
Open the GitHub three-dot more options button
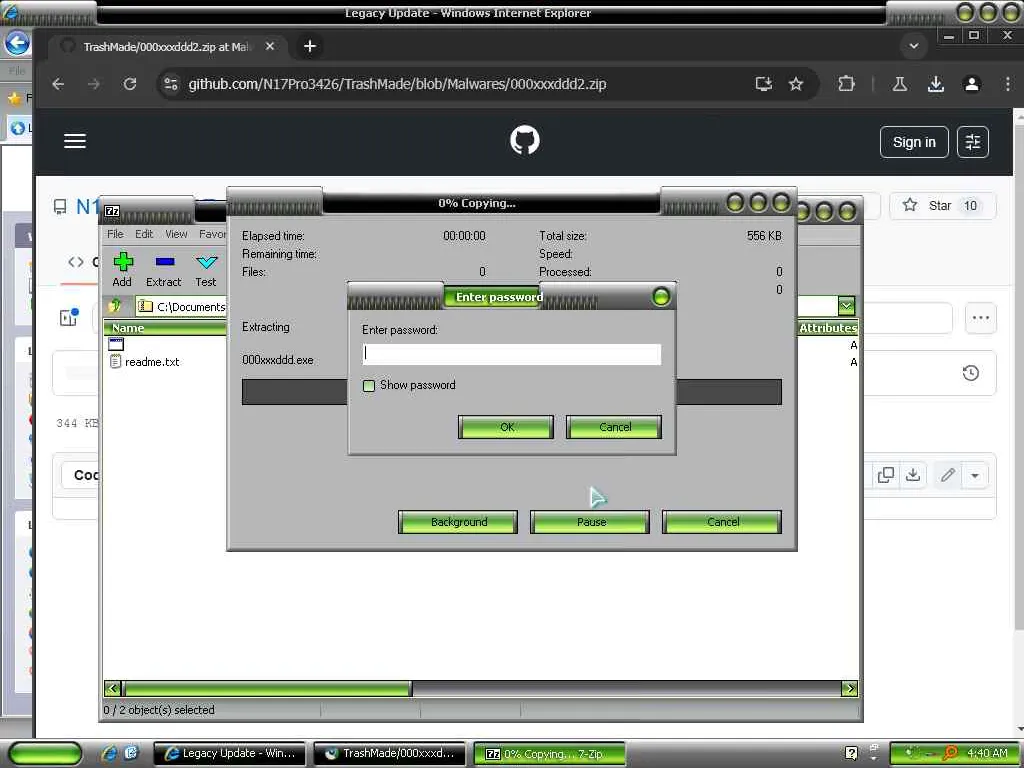point(981,318)
